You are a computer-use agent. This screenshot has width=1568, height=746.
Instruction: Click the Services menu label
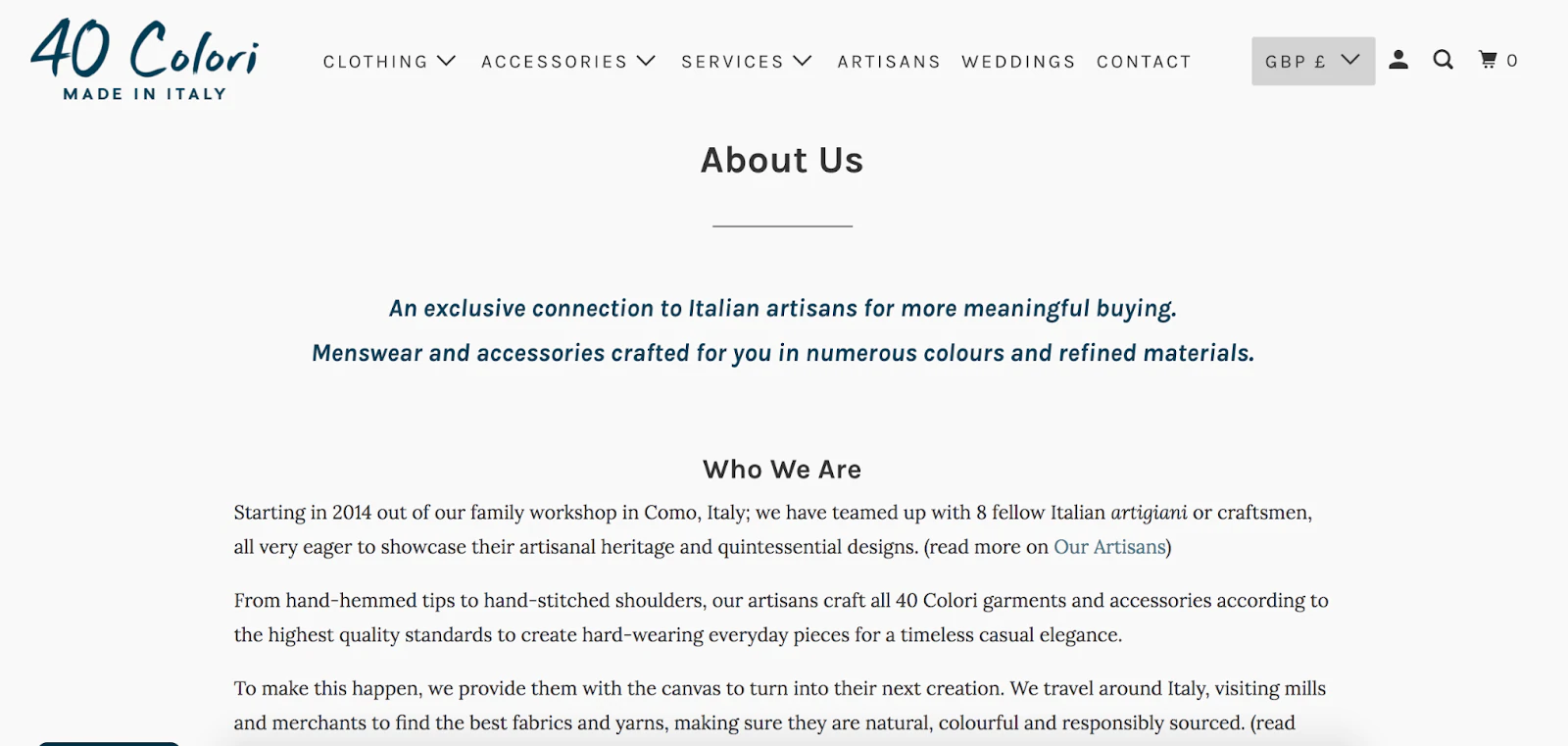[732, 62]
